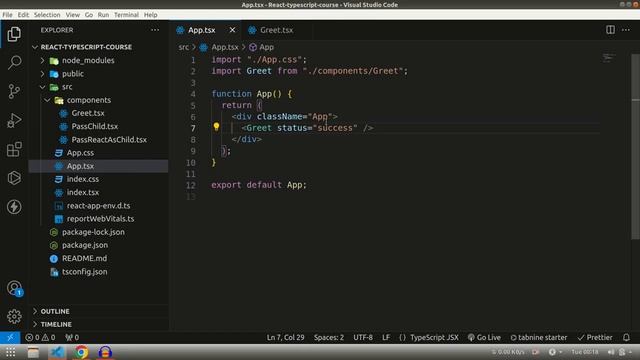Image resolution: width=640 pixels, height=360 pixels.
Task: Open the Extensions view icon
Action: pos(14,149)
